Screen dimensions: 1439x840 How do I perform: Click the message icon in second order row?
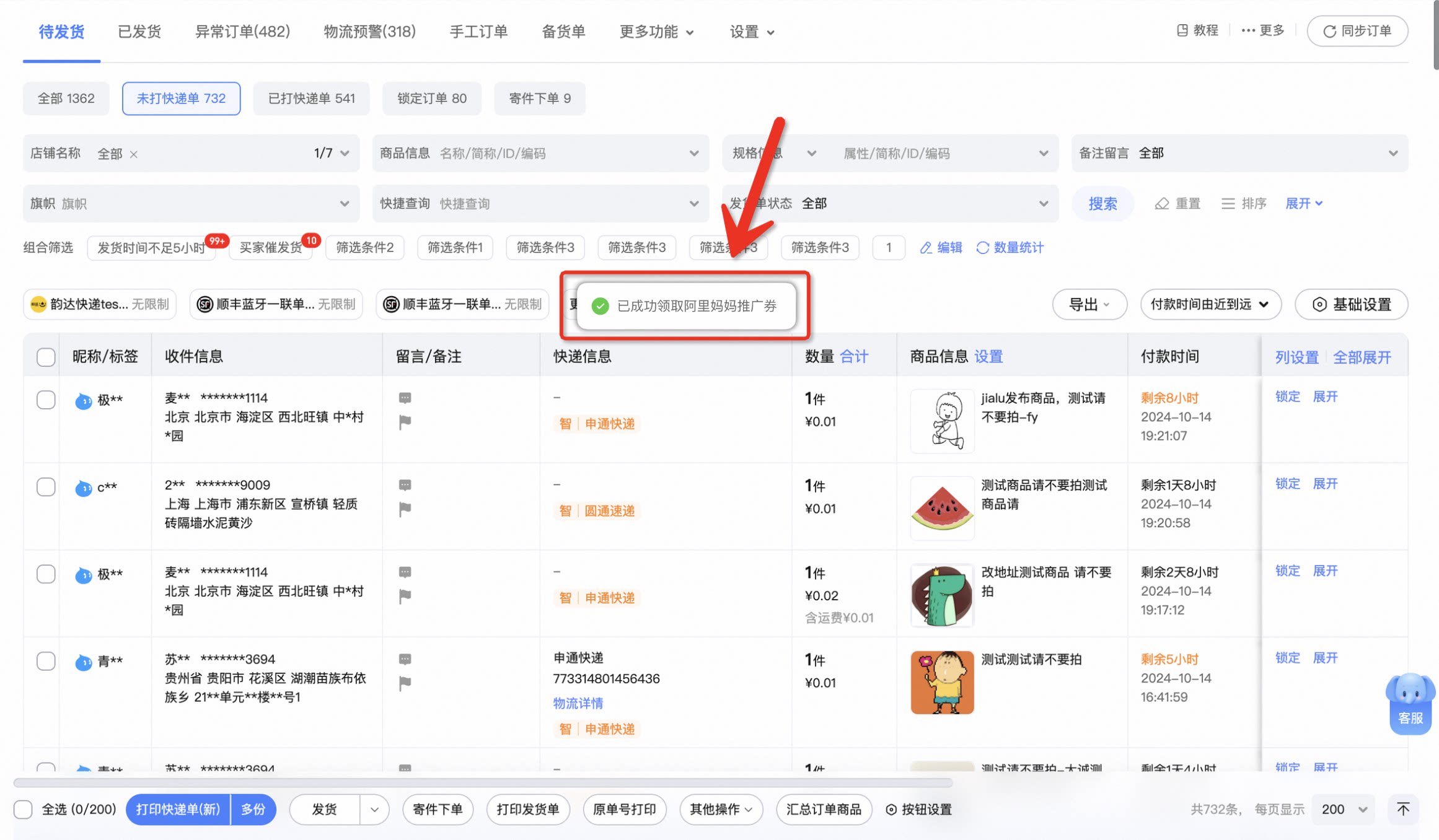(x=405, y=484)
